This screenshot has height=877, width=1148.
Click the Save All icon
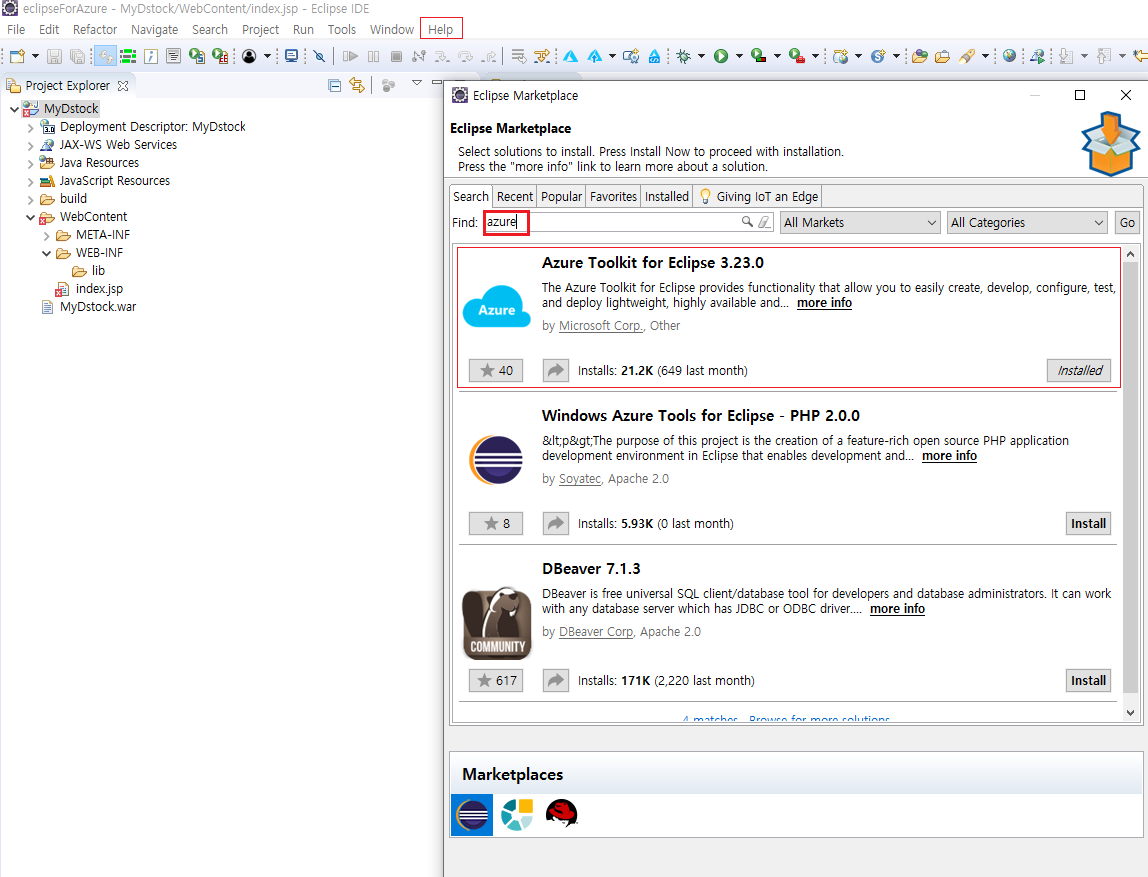pos(77,56)
